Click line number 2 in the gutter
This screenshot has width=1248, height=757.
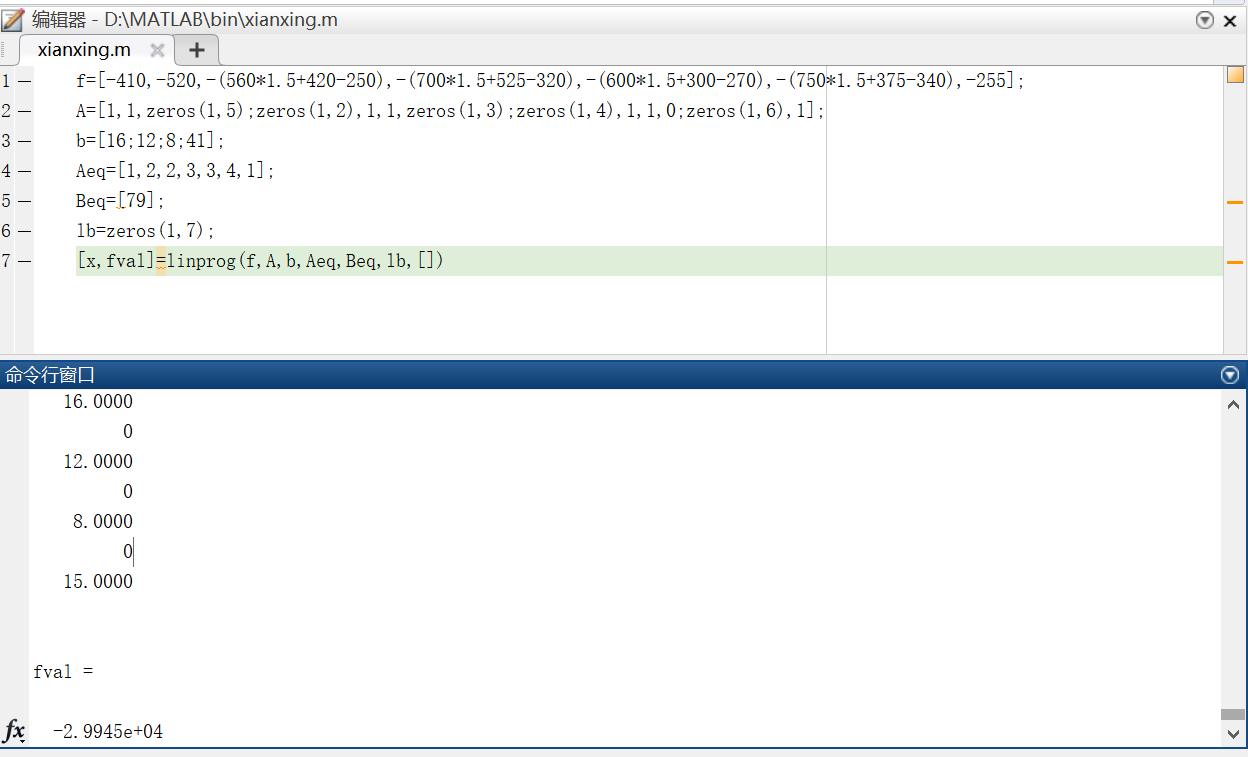6,111
